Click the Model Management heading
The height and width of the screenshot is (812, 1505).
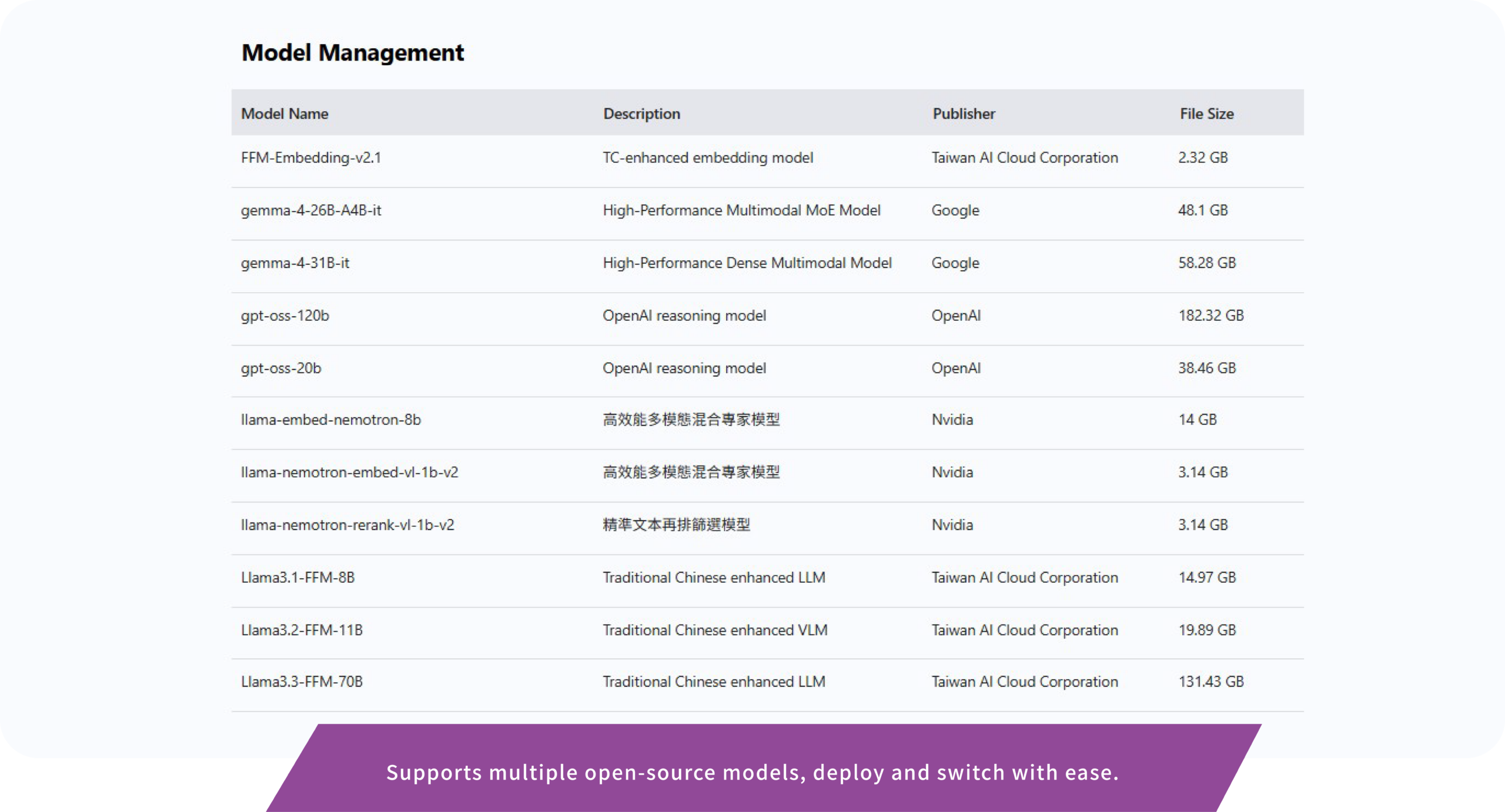pyautogui.click(x=353, y=53)
